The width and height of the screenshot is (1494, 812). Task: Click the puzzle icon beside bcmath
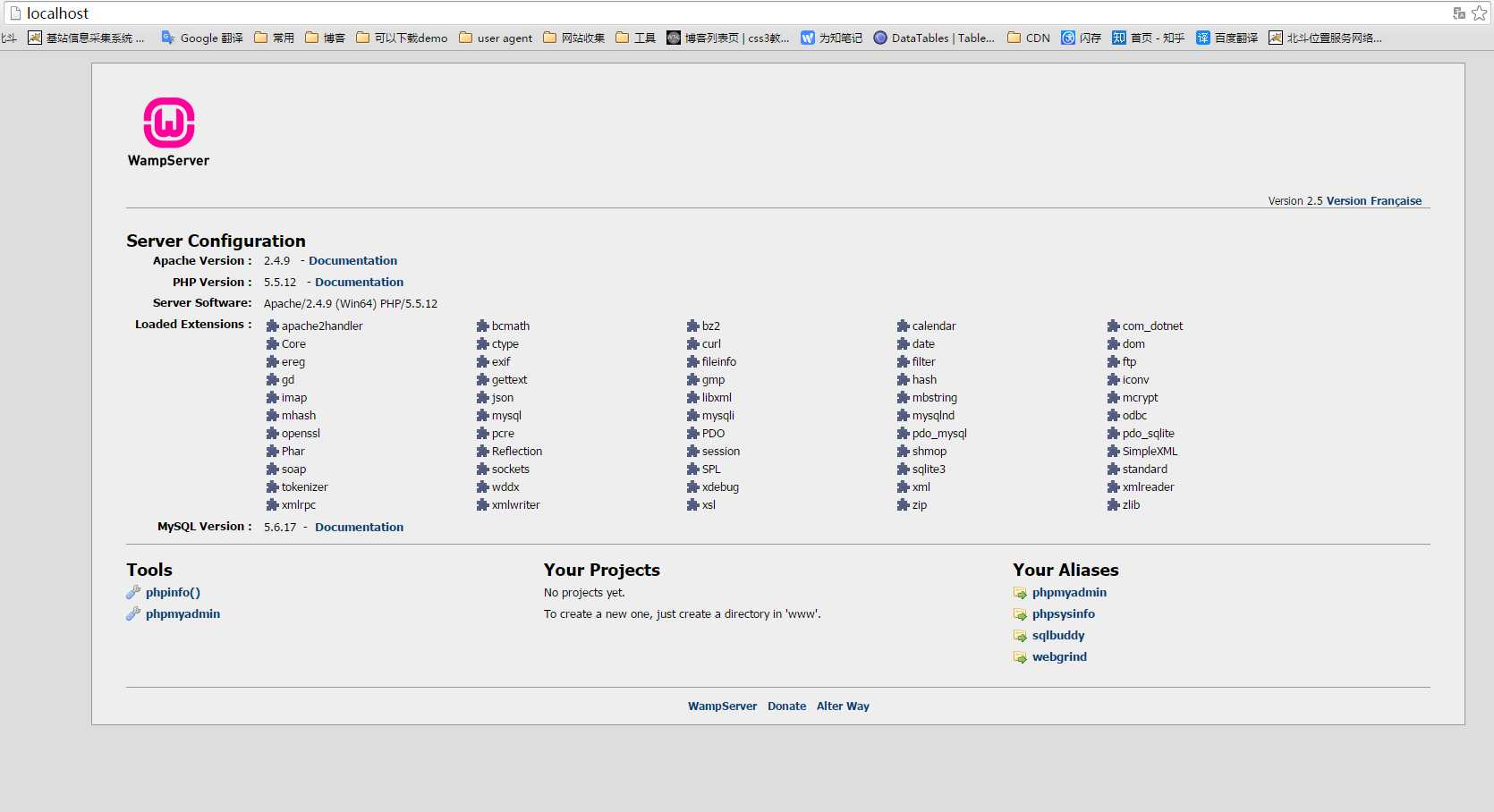tap(483, 326)
